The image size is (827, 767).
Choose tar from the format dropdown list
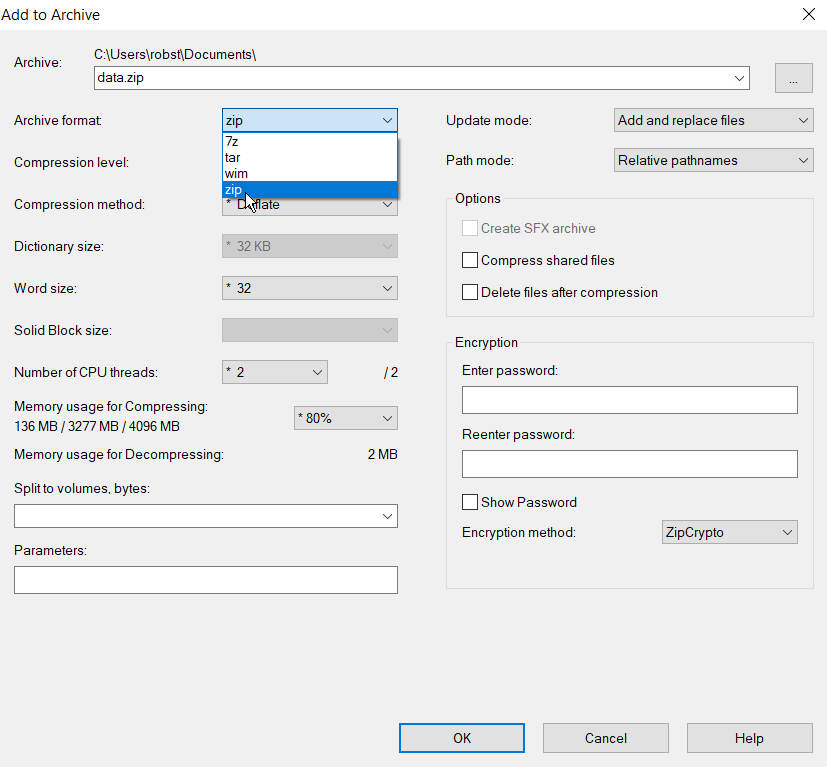pos(310,157)
